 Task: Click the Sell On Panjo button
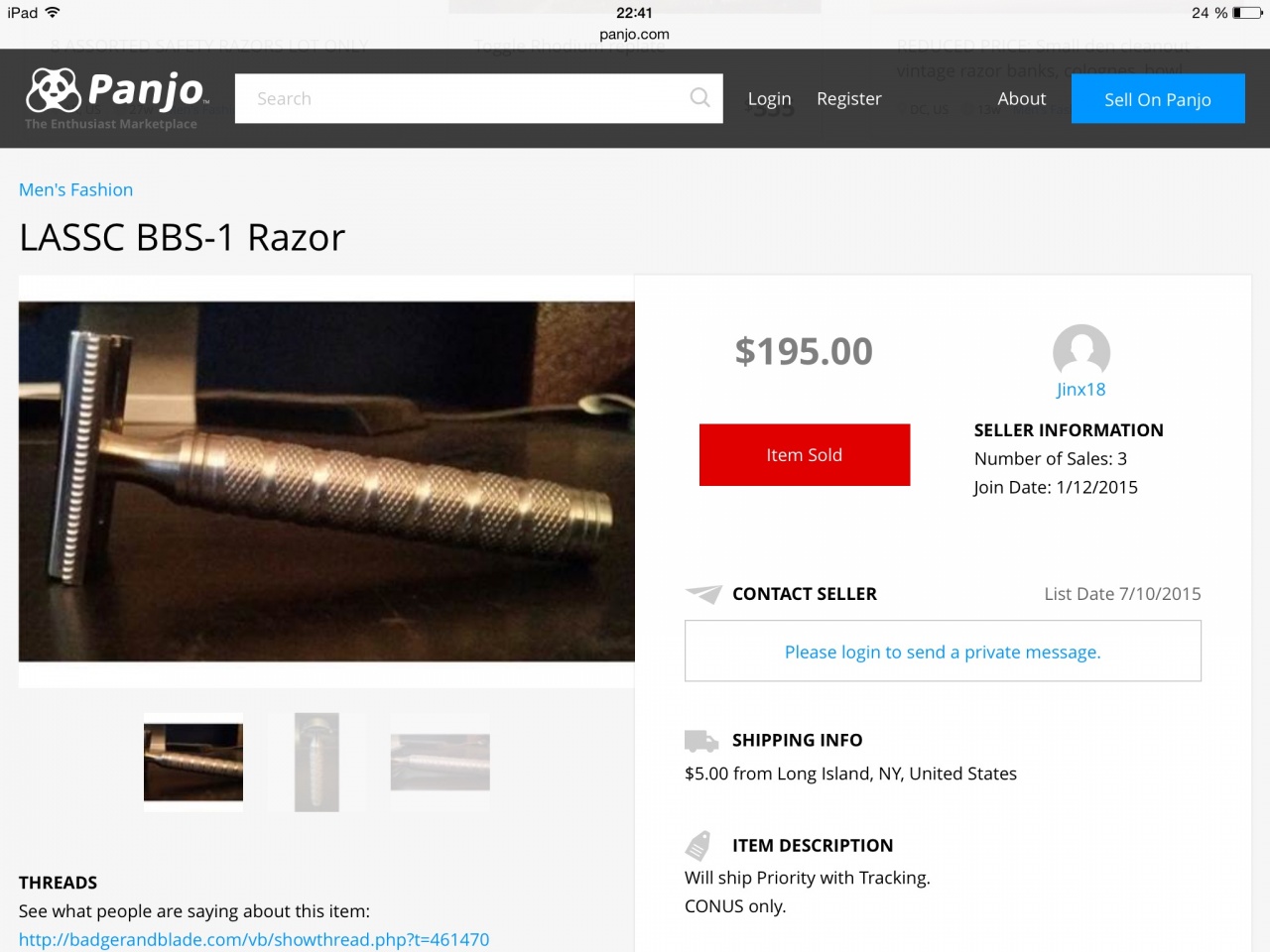(1158, 98)
